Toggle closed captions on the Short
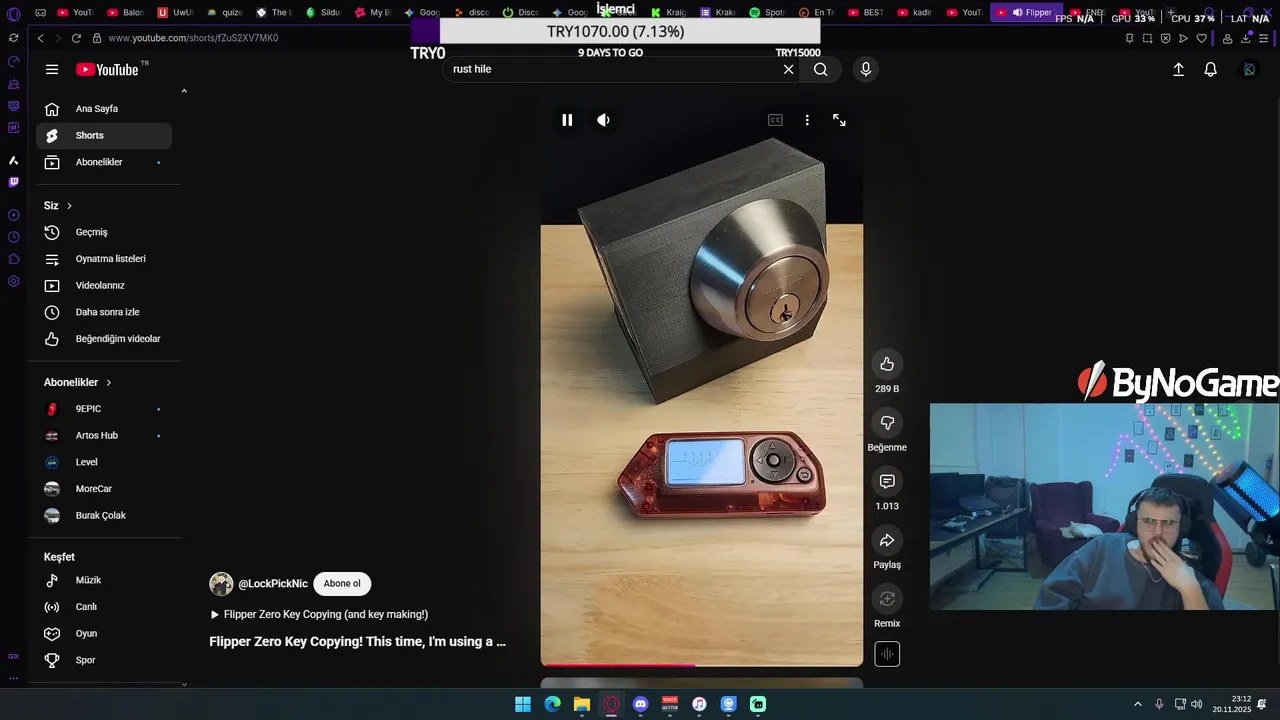 pos(775,120)
